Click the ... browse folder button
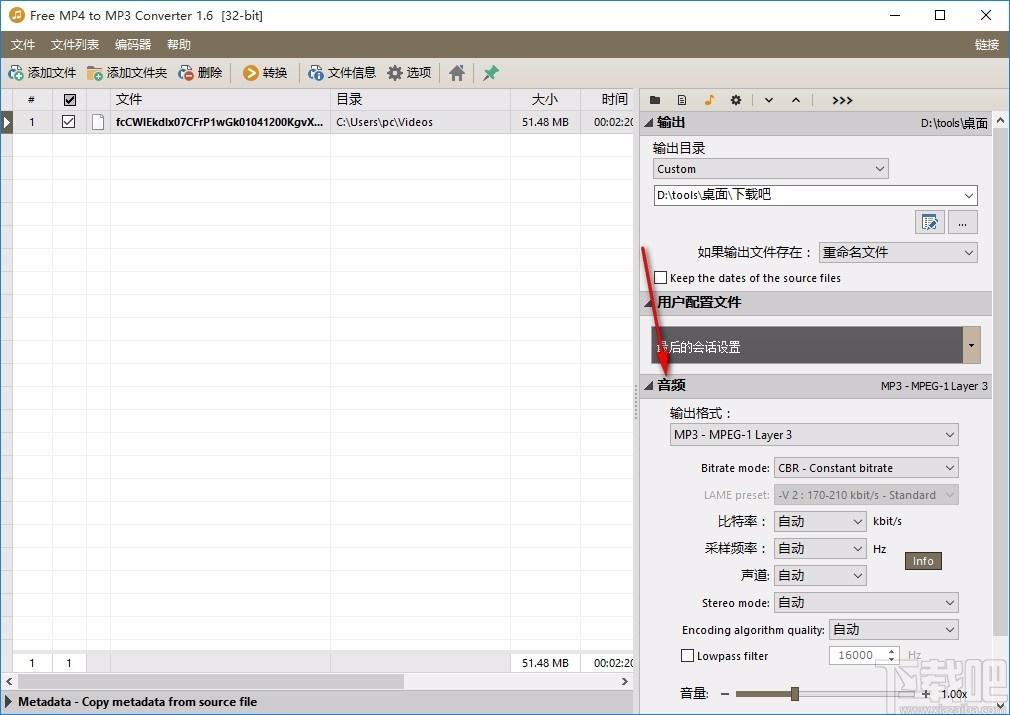The height and width of the screenshot is (715, 1010). click(962, 222)
